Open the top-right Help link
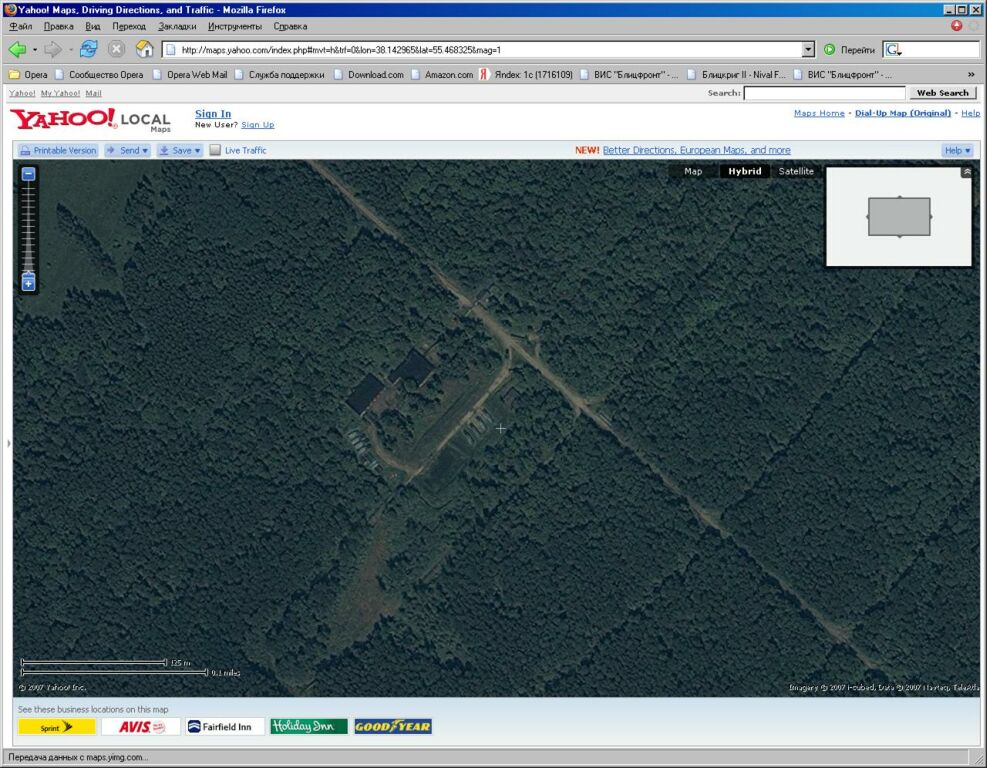 971,113
